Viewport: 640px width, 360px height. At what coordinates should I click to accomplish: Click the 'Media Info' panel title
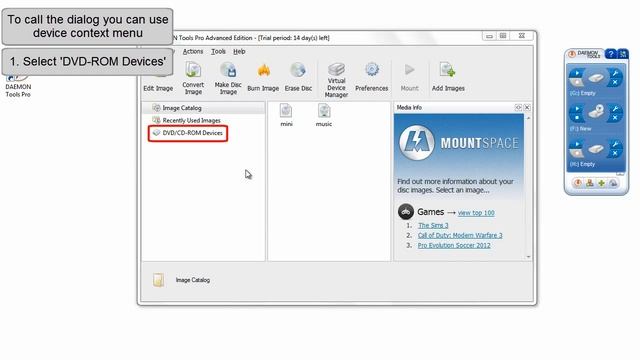click(x=409, y=107)
